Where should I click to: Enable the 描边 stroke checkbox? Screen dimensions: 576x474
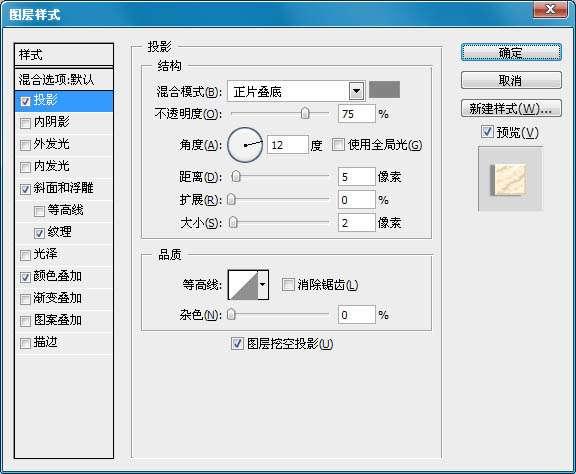[25, 343]
